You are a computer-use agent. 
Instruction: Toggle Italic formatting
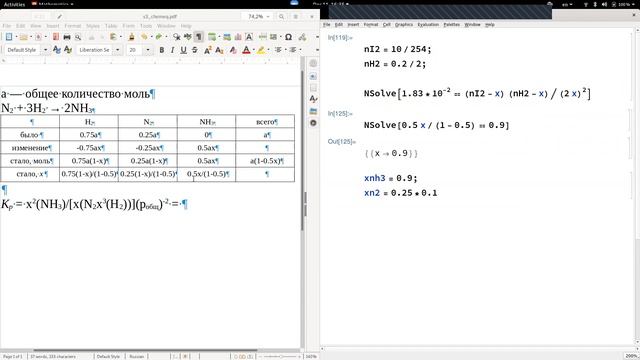(x=172, y=50)
